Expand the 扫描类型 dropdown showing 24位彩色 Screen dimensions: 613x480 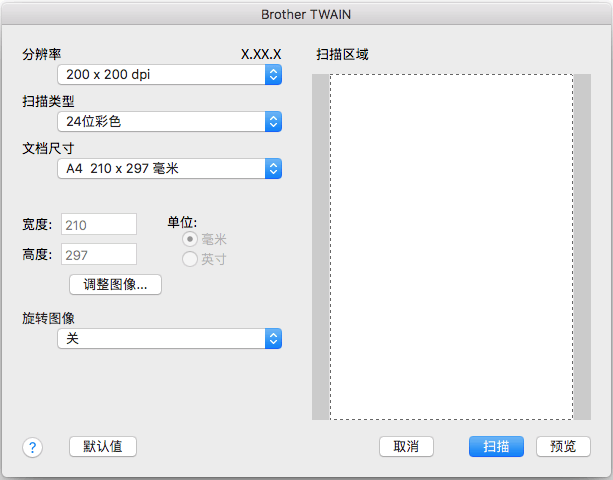point(169,122)
